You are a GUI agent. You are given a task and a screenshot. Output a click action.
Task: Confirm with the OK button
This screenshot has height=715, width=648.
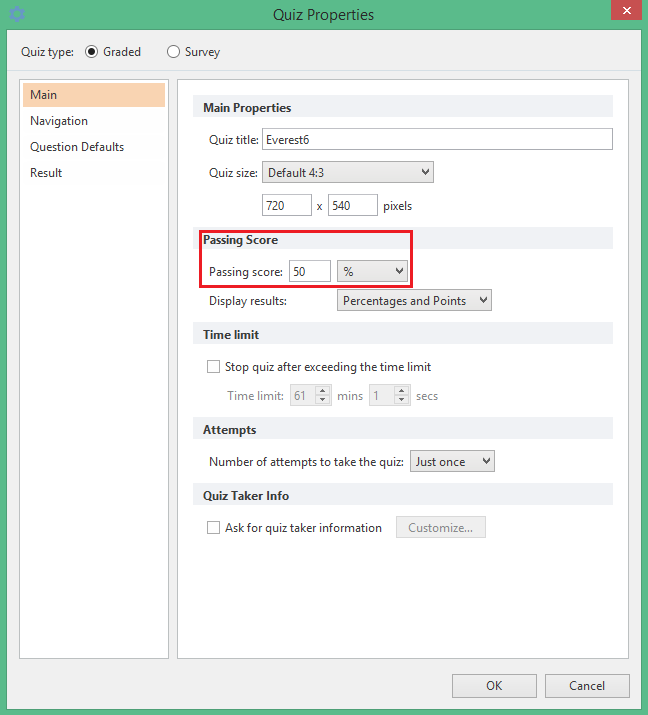pyautogui.click(x=494, y=686)
